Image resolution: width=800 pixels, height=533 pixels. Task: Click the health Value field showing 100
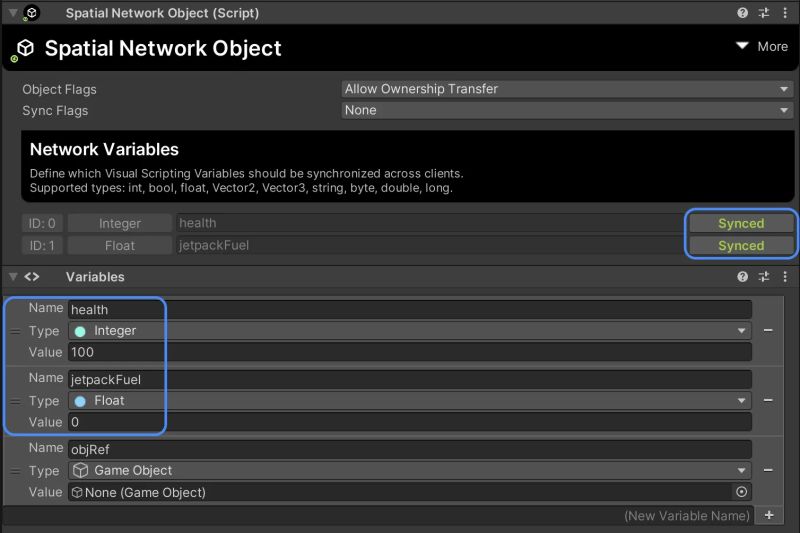410,352
